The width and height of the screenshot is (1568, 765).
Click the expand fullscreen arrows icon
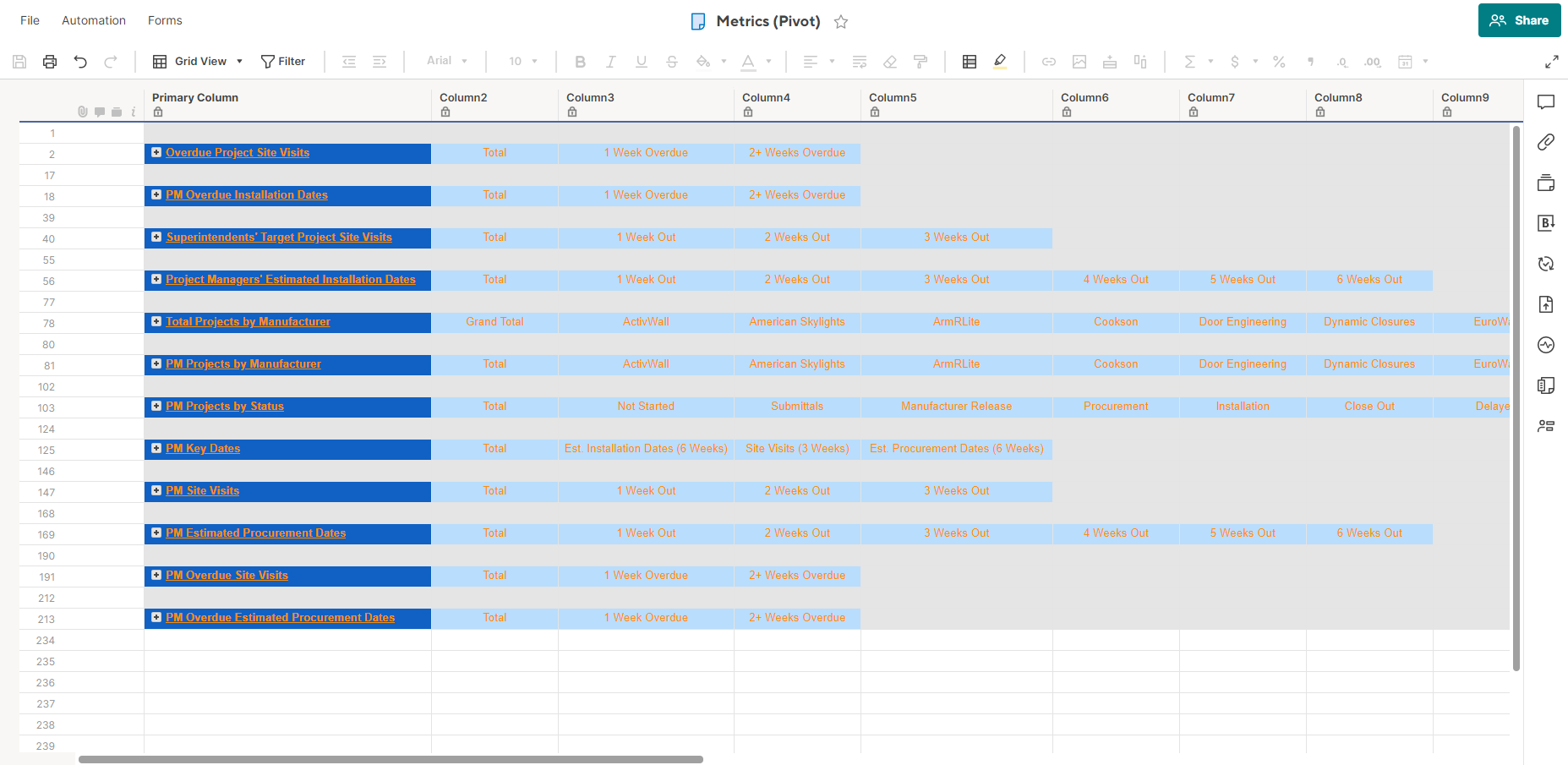1552,62
